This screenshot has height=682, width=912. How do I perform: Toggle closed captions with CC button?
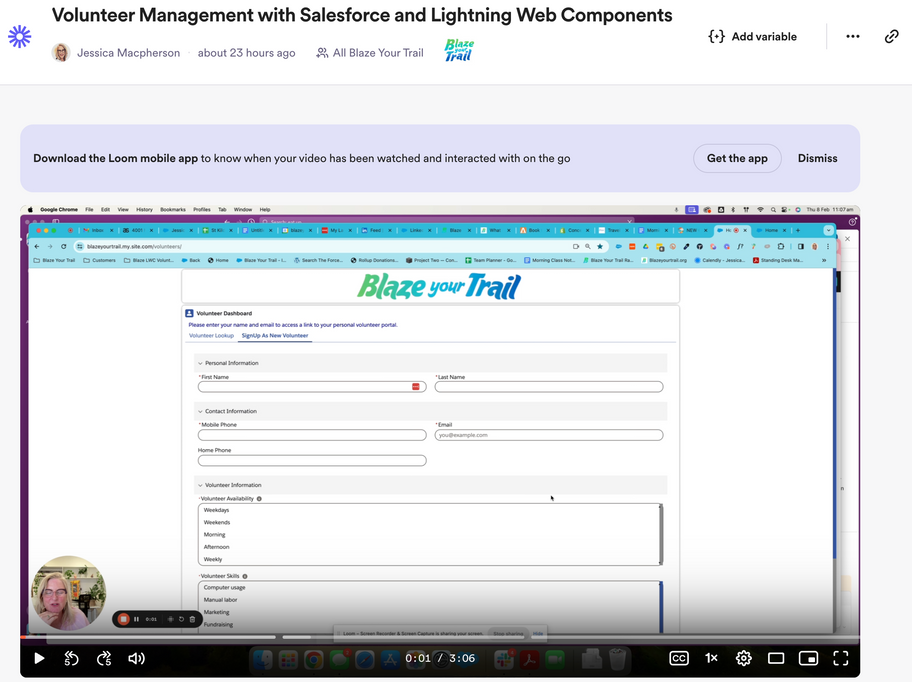coord(679,658)
